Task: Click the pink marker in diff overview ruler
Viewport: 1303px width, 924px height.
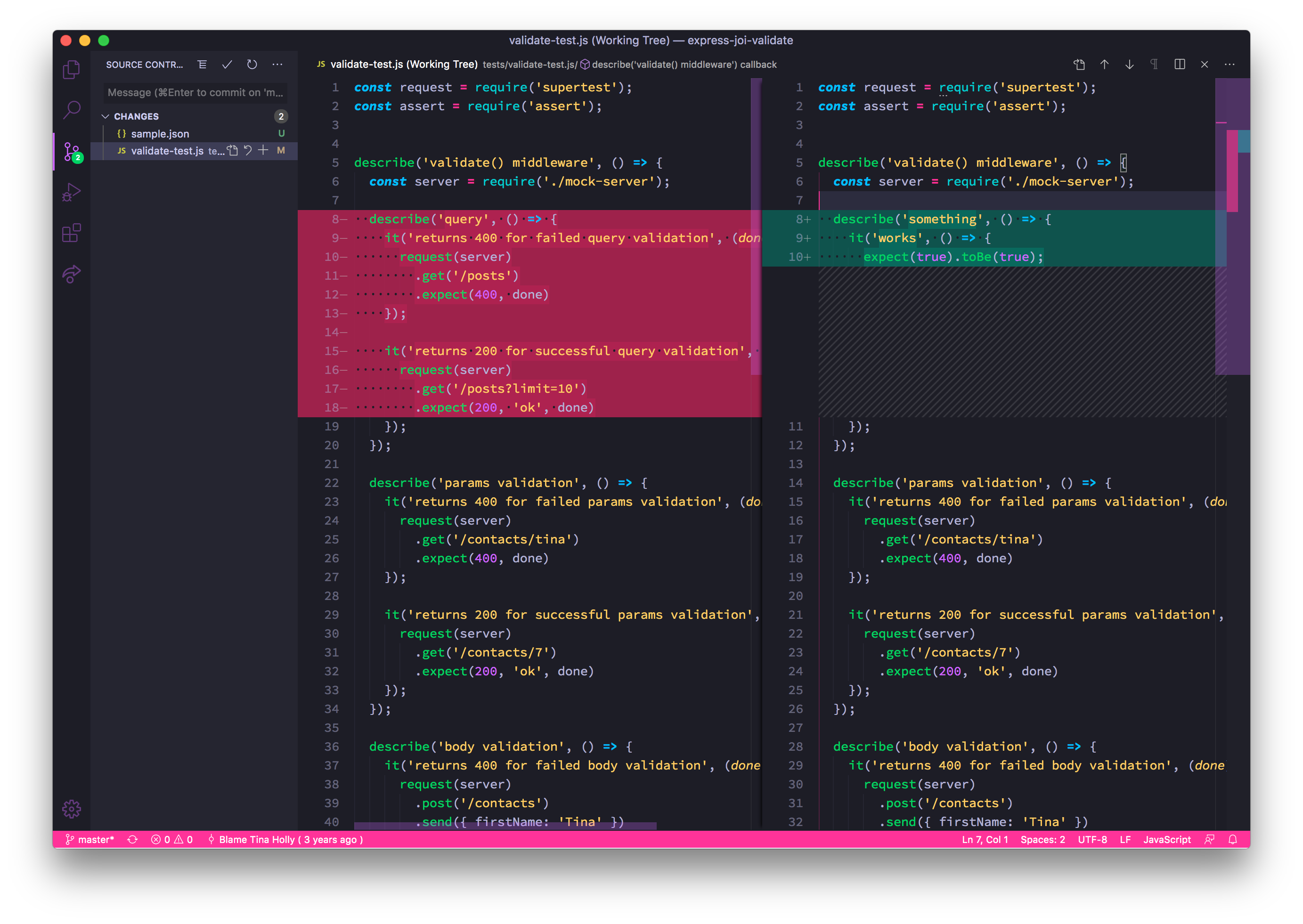Action: tap(1232, 170)
